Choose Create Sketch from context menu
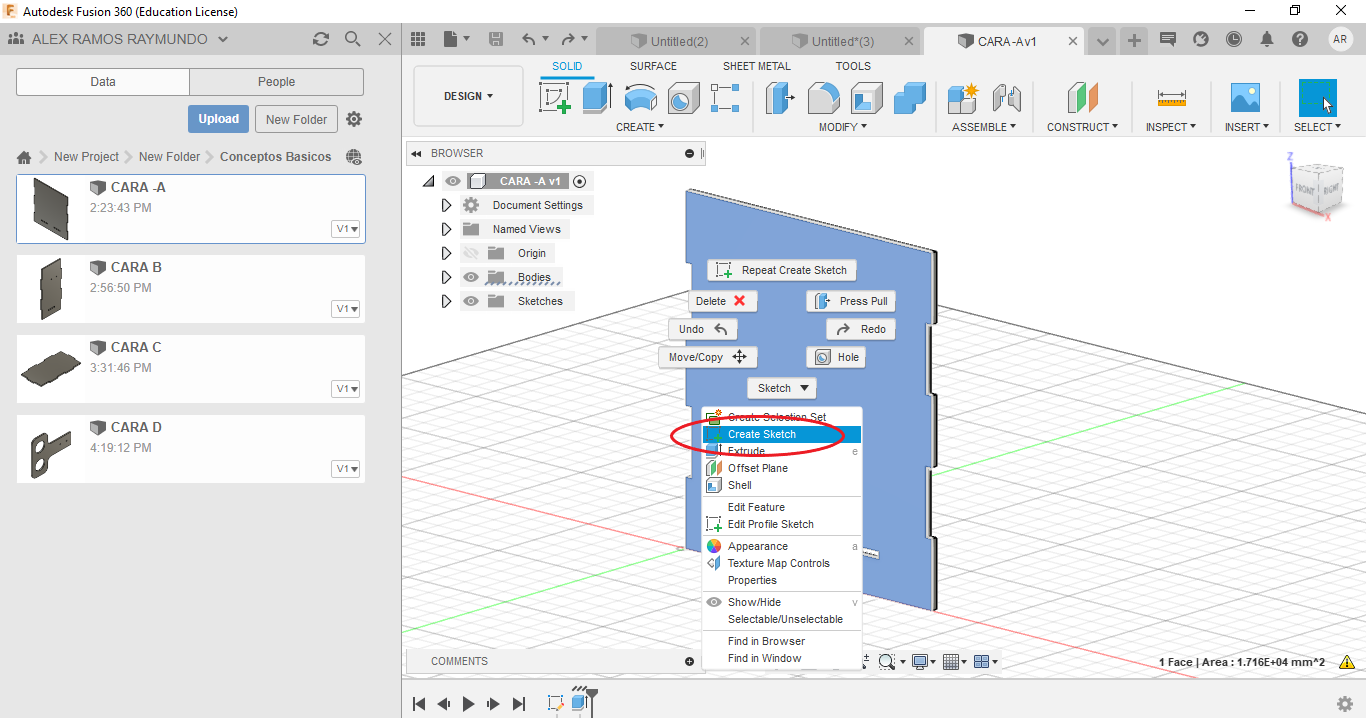The width and height of the screenshot is (1366, 718). pos(781,434)
